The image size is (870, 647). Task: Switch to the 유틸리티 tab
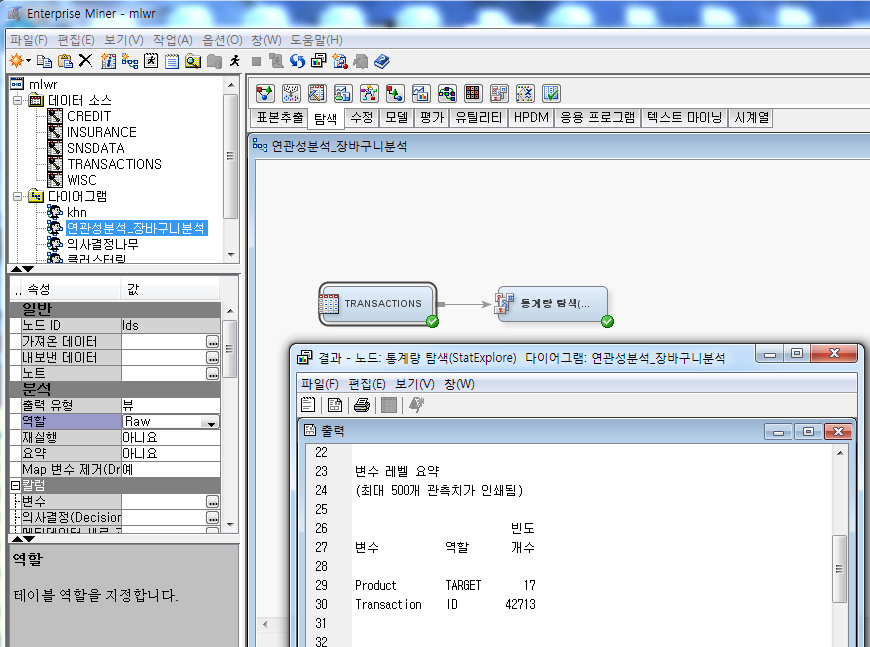click(478, 118)
